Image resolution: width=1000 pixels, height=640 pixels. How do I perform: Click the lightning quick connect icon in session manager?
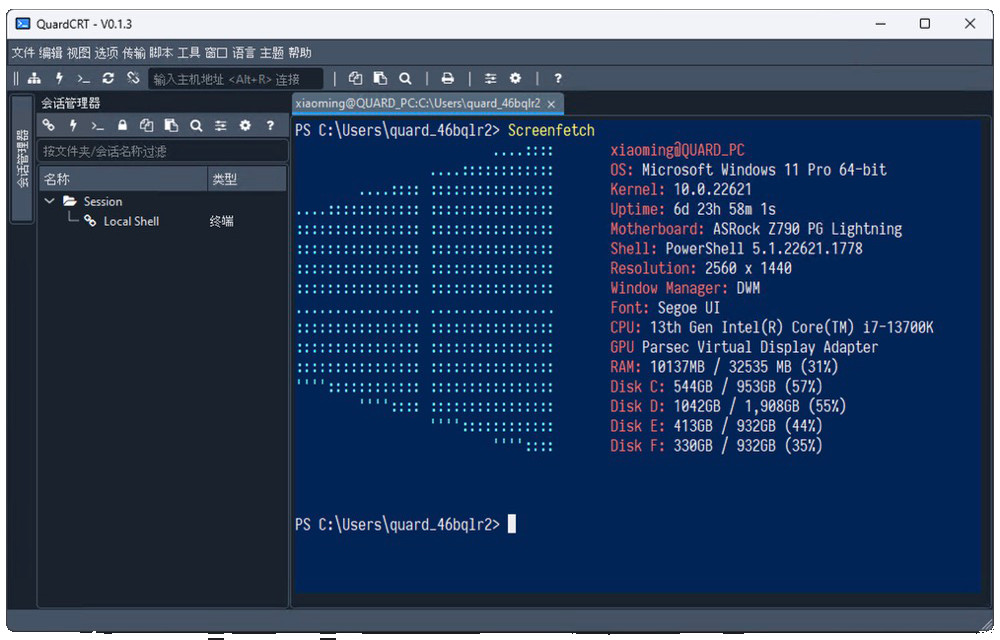[x=73, y=126]
